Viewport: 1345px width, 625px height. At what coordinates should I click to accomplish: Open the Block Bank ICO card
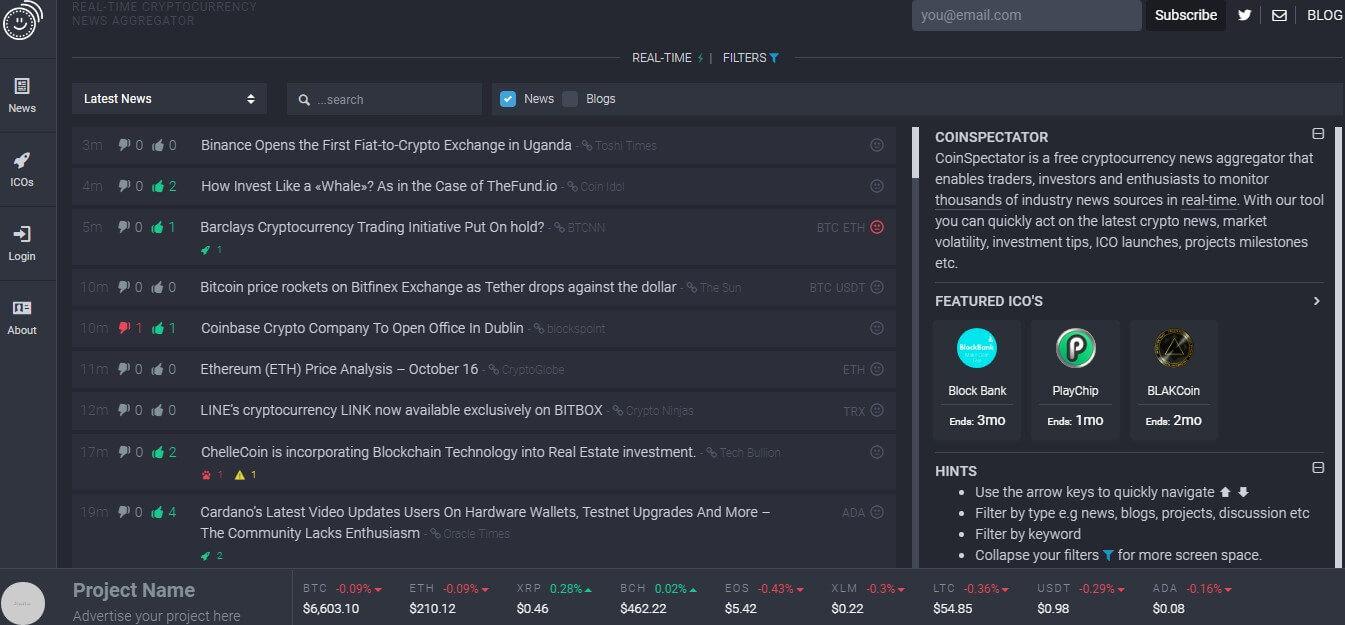click(977, 380)
